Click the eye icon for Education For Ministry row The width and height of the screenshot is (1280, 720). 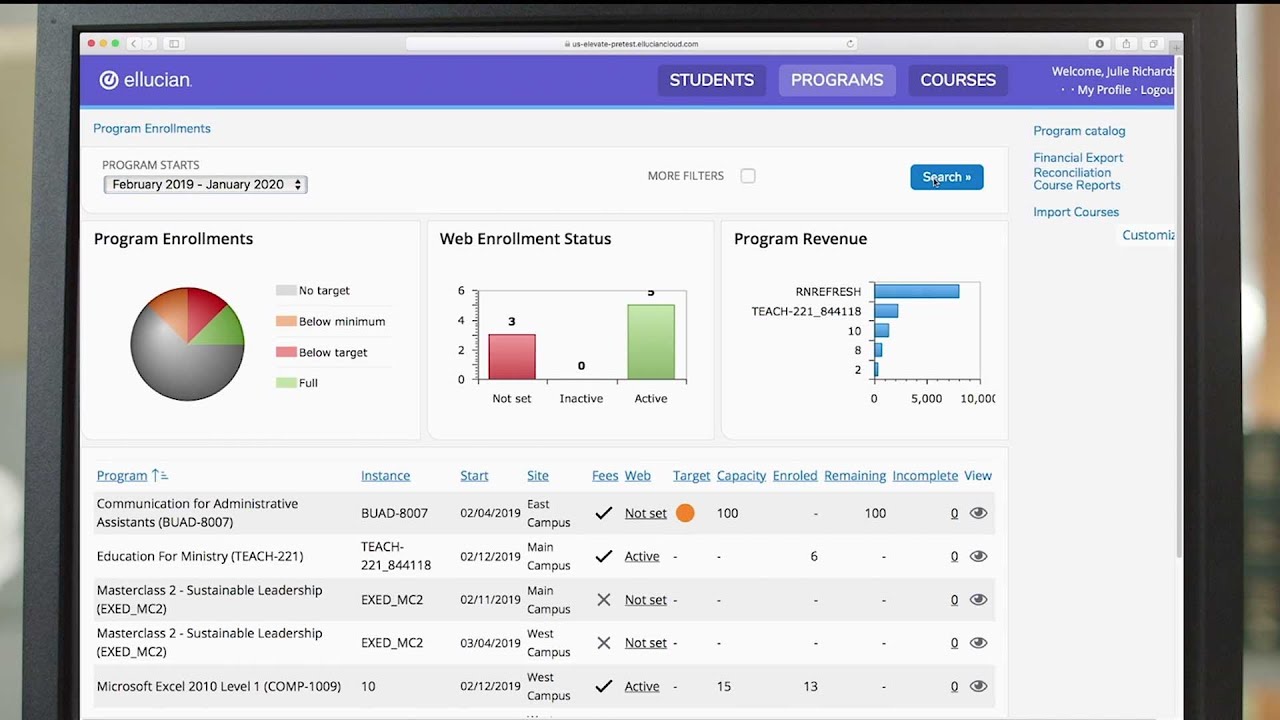click(x=978, y=556)
